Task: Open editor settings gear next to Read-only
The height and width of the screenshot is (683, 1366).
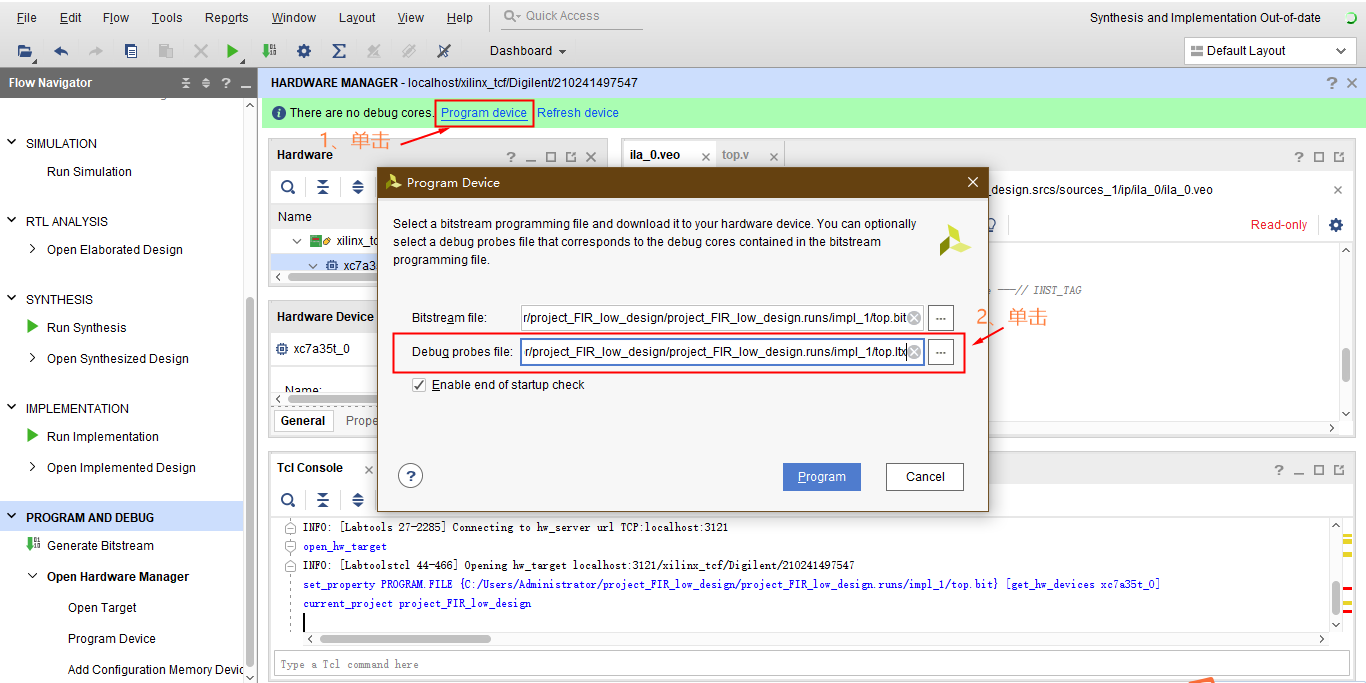Action: (x=1336, y=225)
